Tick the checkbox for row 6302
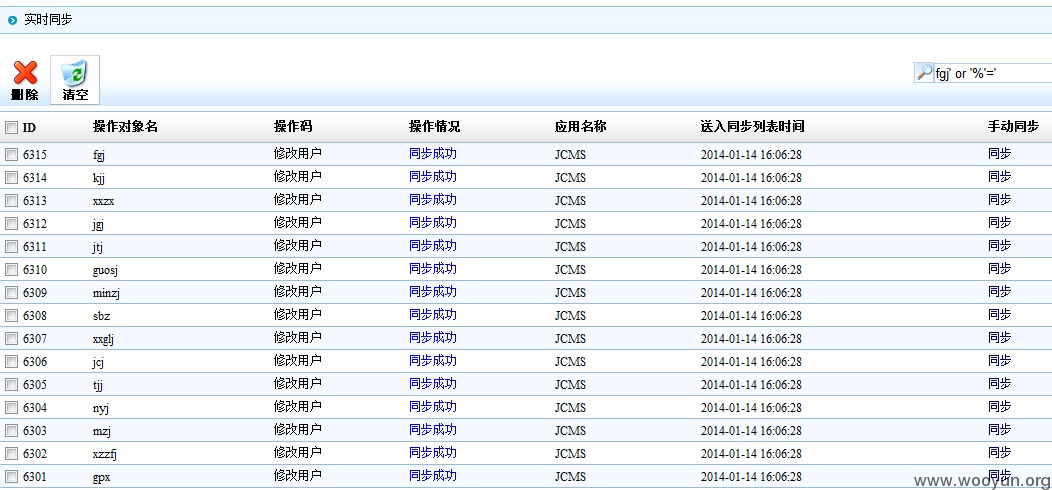This screenshot has width=1052, height=490. [11, 454]
